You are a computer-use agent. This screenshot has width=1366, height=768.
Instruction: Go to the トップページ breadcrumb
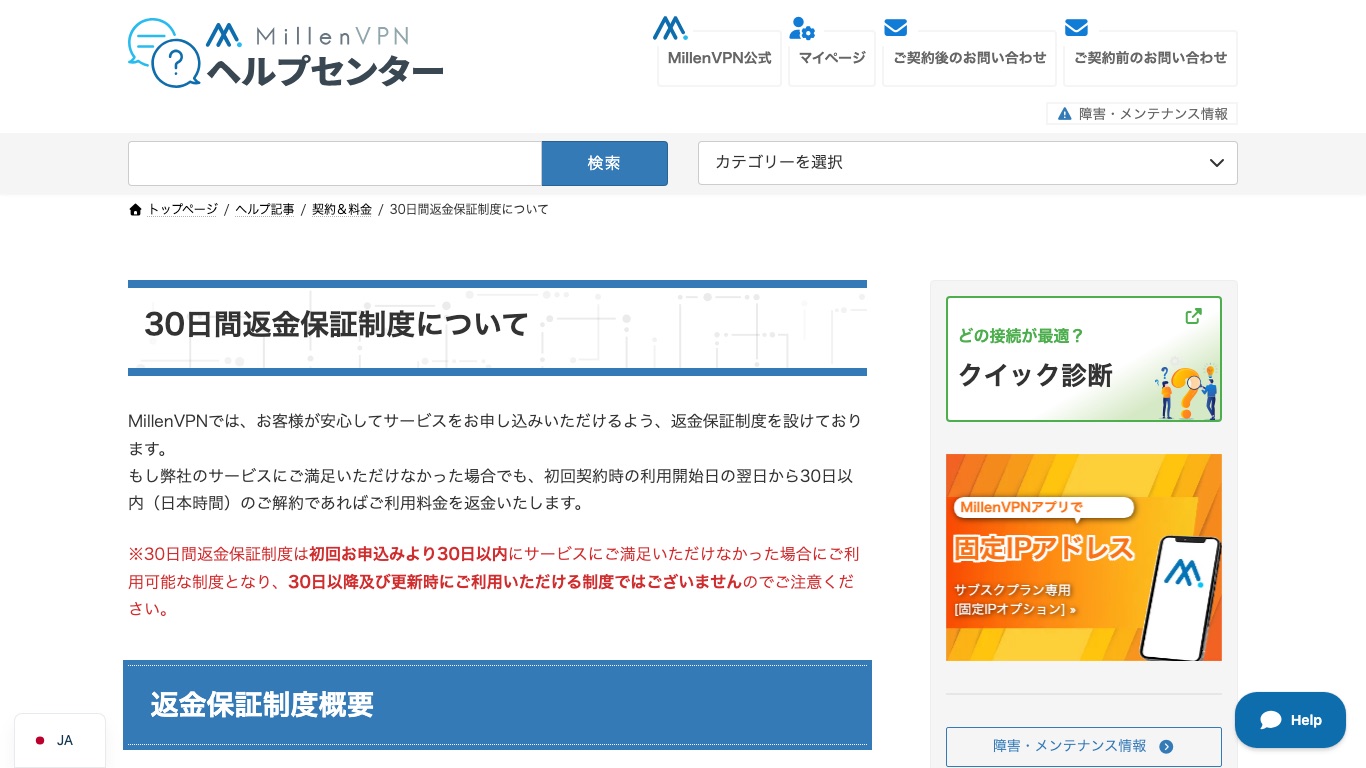(183, 209)
